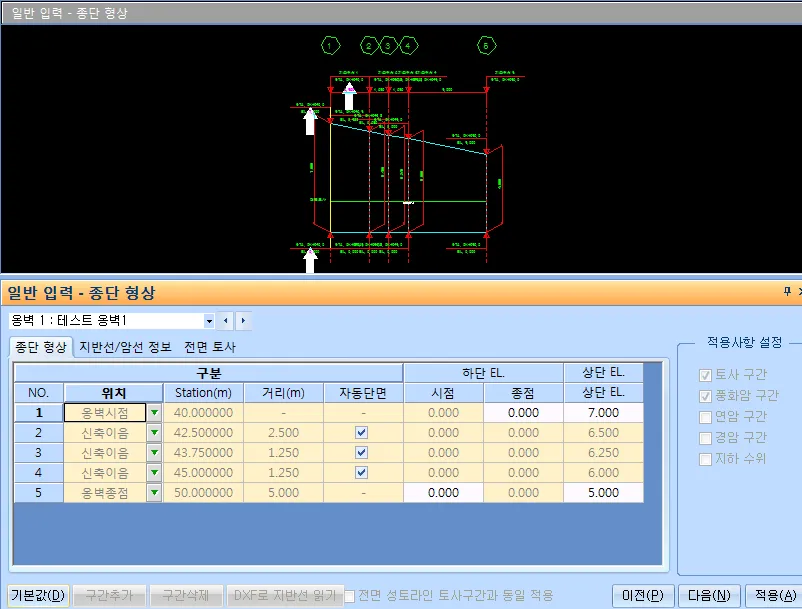Go to the previous wall with the left arrow
Screen dimensions: 802x609
click(226, 321)
